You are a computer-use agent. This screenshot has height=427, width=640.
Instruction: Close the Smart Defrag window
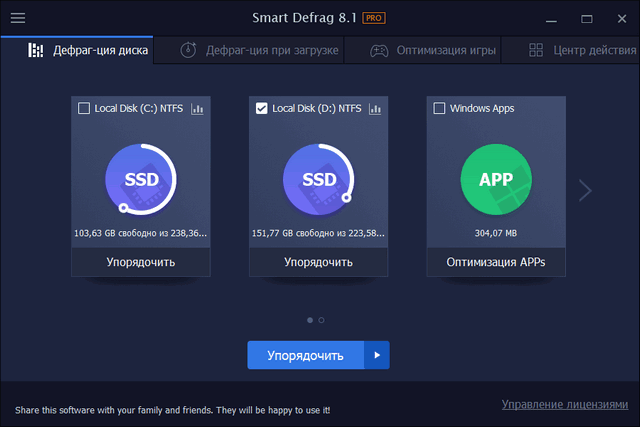pyautogui.click(x=622, y=19)
